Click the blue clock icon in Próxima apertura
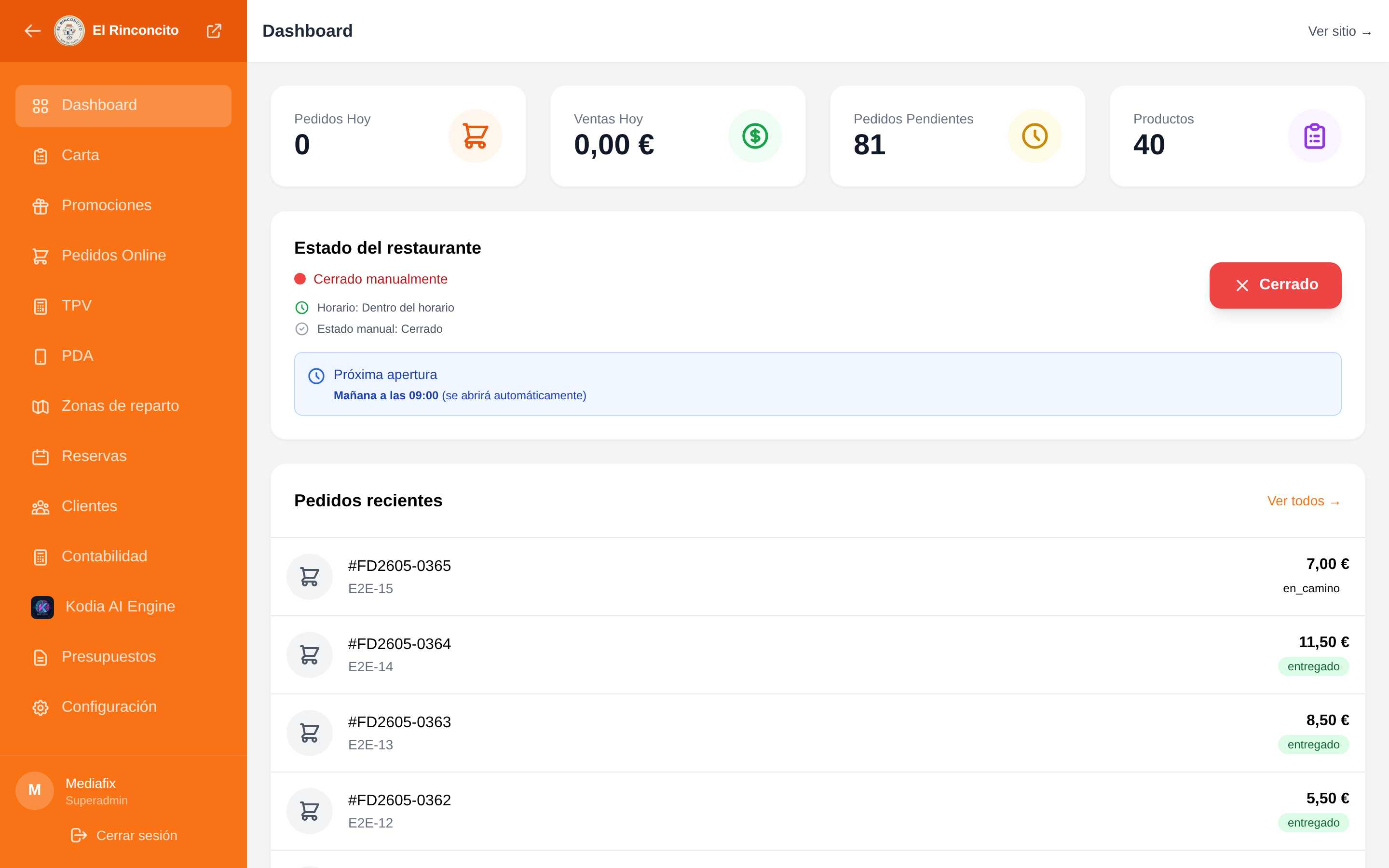 tap(316, 376)
